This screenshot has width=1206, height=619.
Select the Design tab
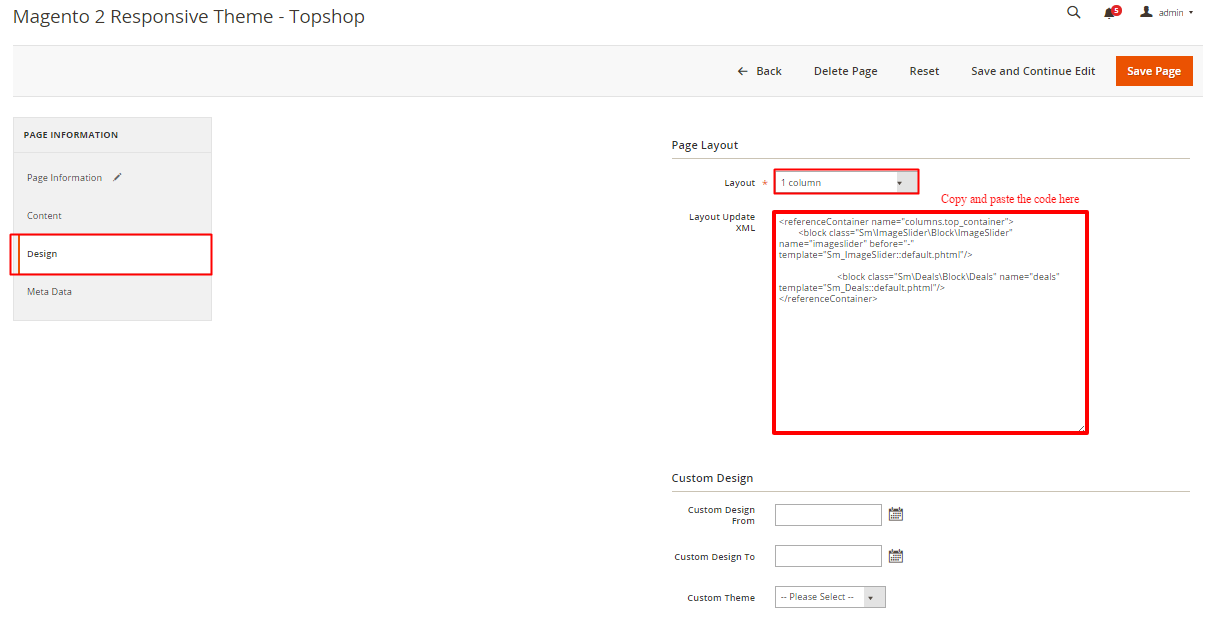pos(42,254)
